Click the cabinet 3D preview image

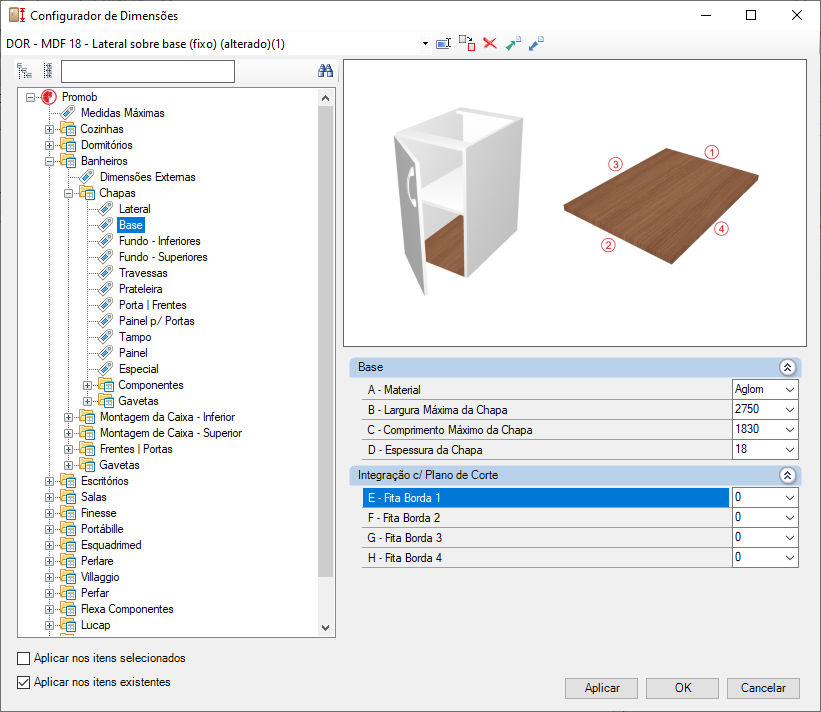click(458, 202)
